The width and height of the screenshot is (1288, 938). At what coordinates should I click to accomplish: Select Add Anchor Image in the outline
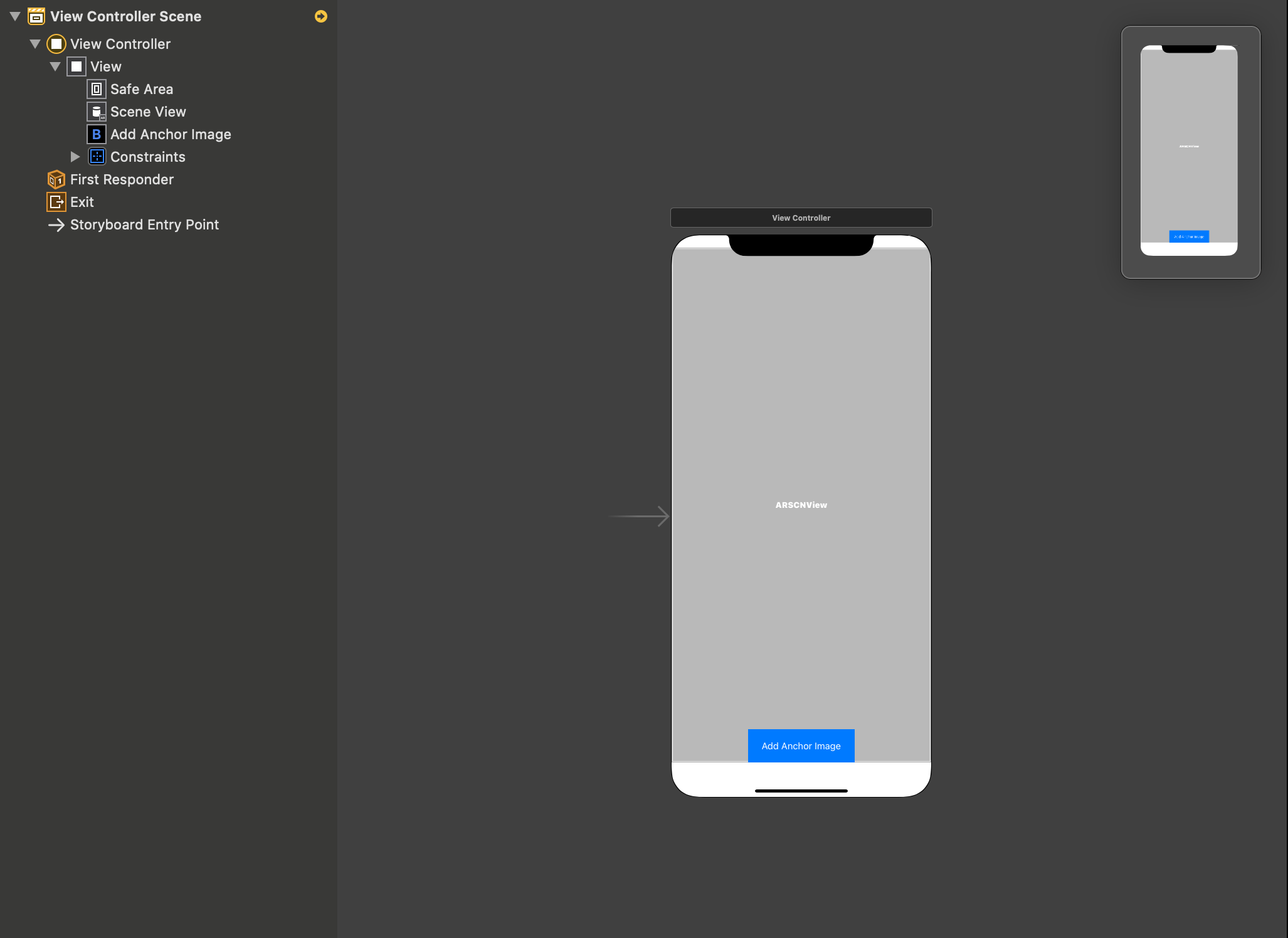171,134
